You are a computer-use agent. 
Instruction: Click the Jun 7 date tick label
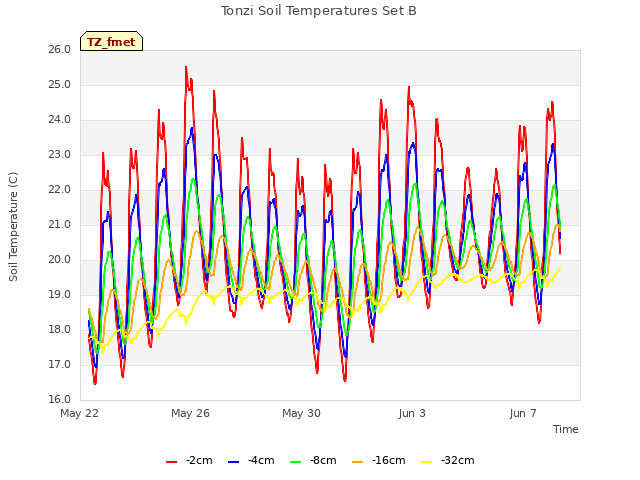[x=523, y=413]
